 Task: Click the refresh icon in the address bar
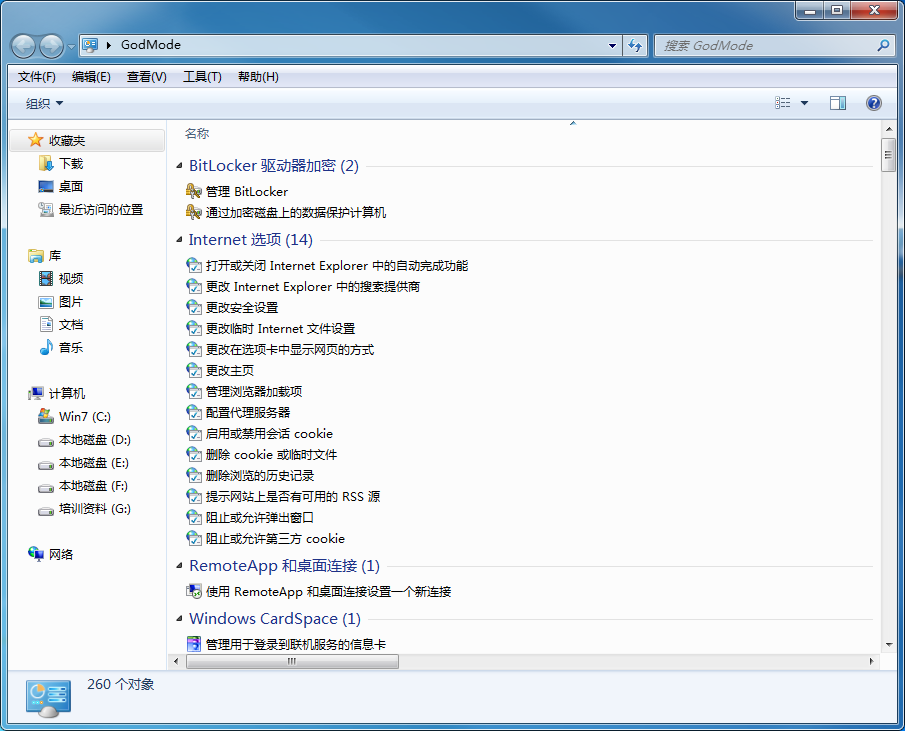636,45
